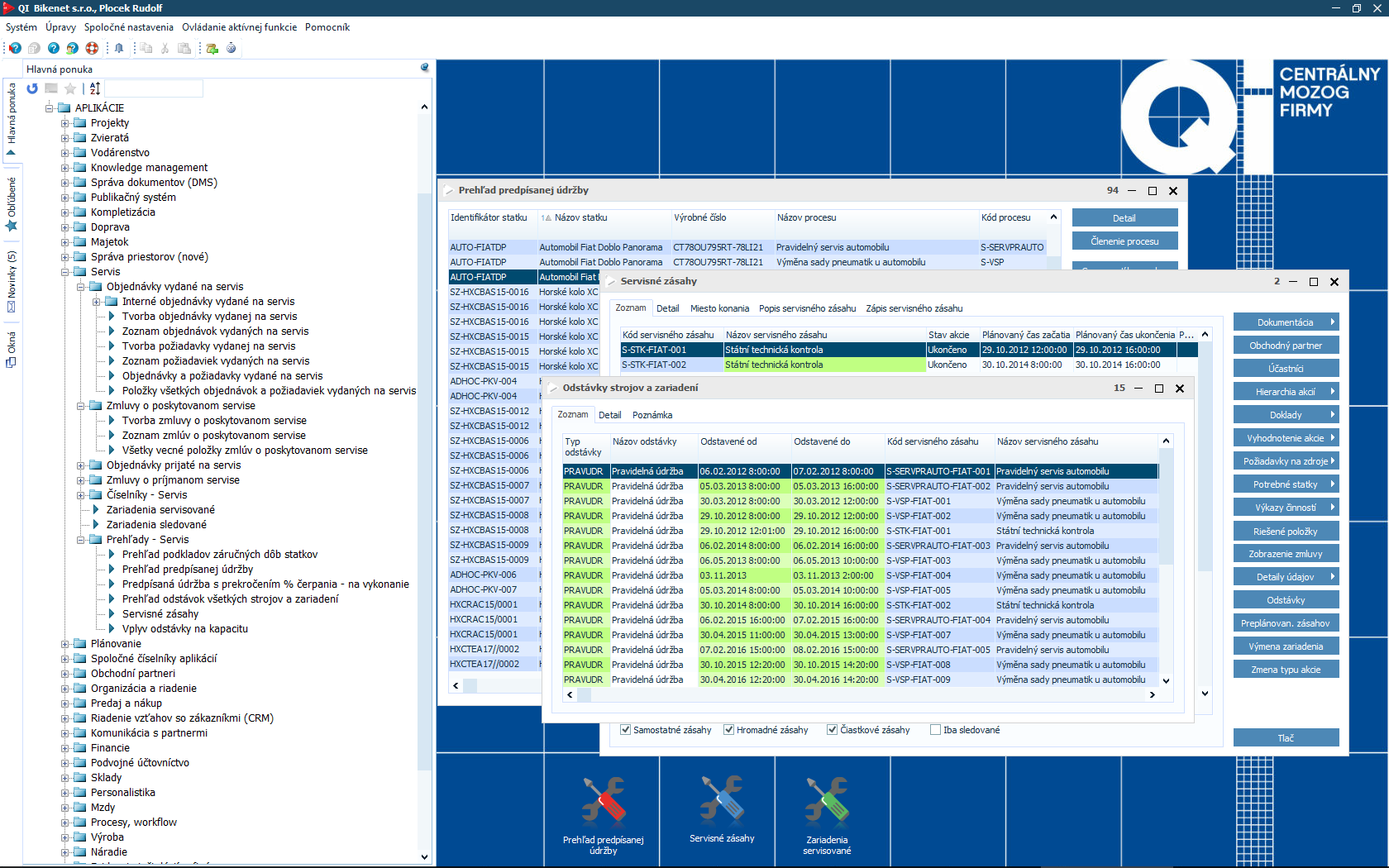
Task: Pin the Hlavná ponuka panel
Action: 425,68
